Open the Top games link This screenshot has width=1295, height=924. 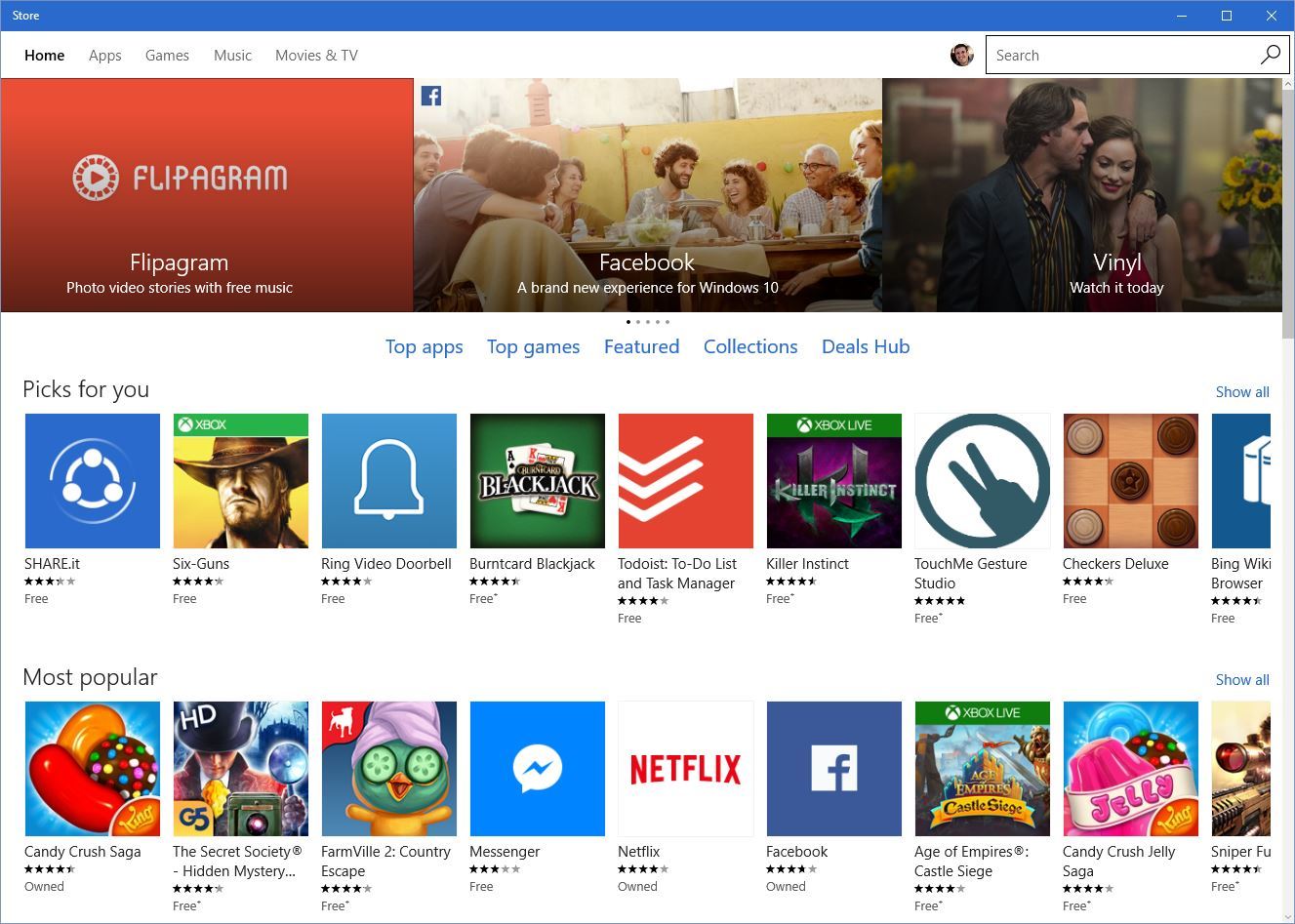(x=533, y=346)
